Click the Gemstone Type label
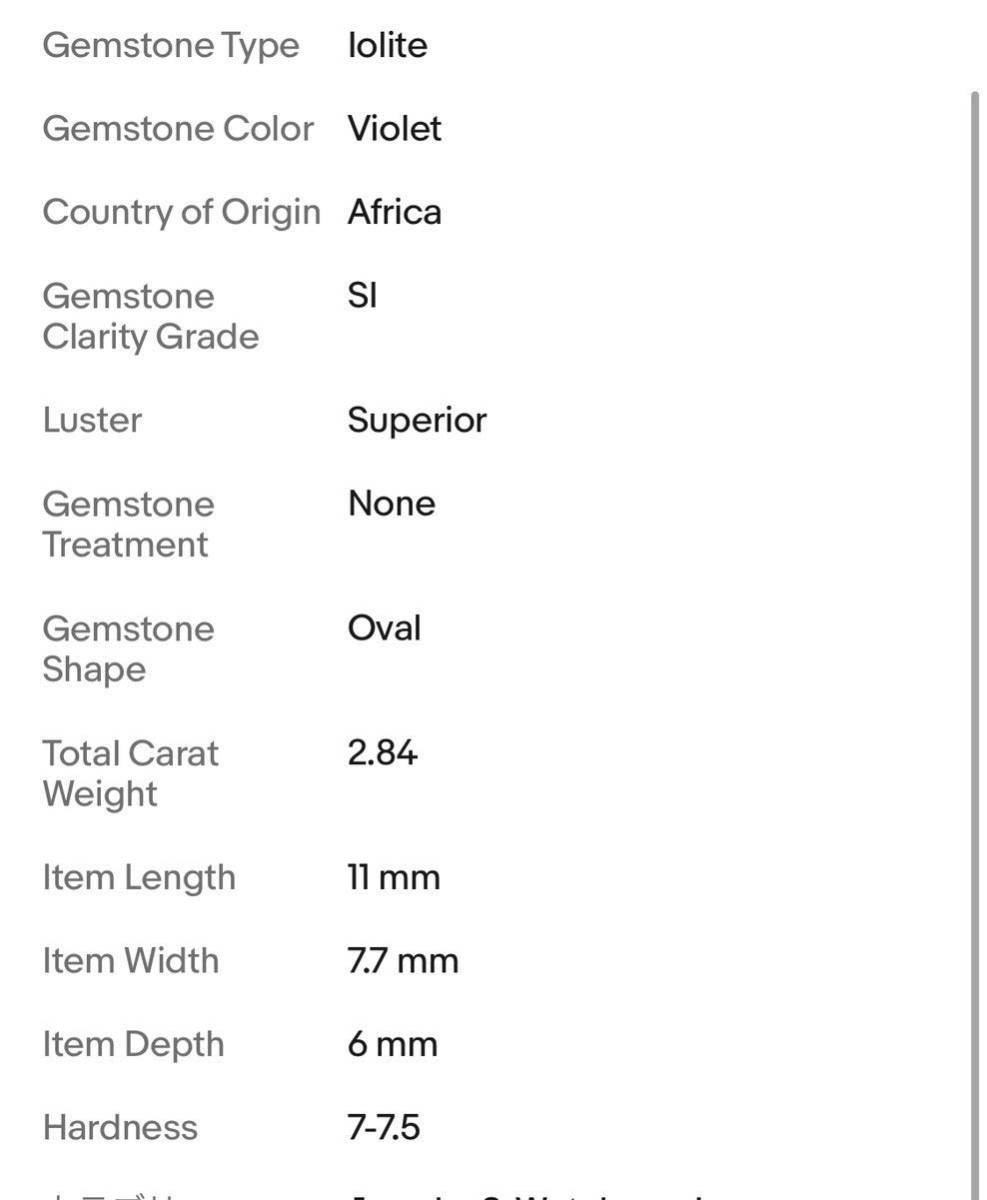987x1200 pixels. pyautogui.click(x=171, y=46)
